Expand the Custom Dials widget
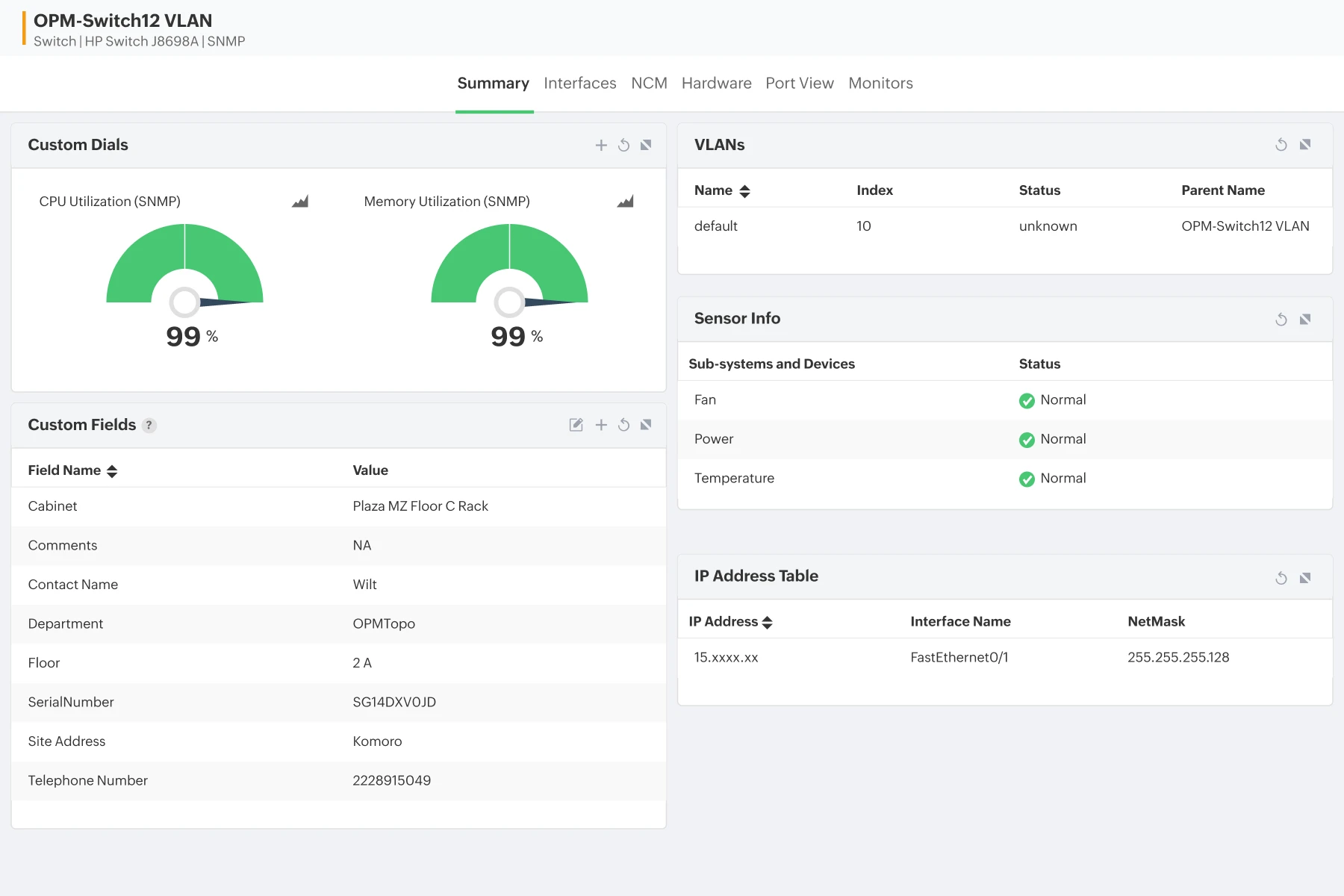Viewport: 1344px width, 896px height. 646,145
